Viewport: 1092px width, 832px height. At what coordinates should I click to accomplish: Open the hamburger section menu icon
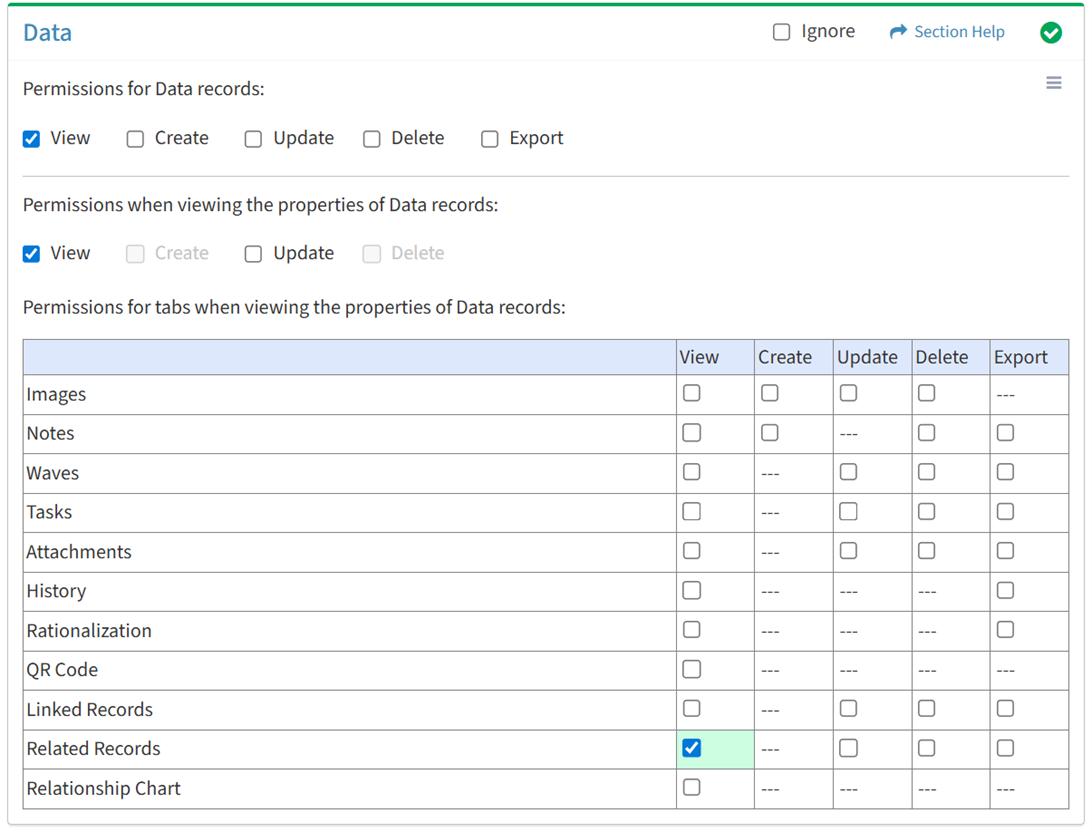pyautogui.click(x=1053, y=83)
